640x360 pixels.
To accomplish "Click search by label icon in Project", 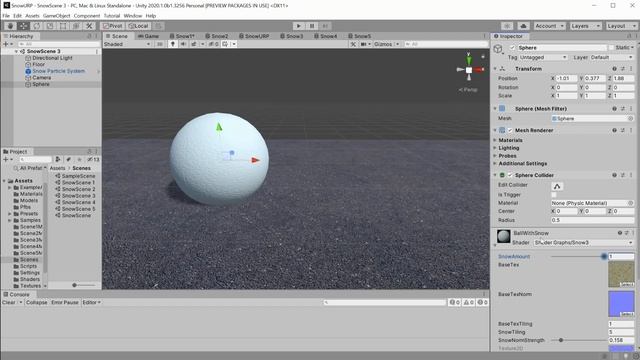I will [x=69, y=160].
